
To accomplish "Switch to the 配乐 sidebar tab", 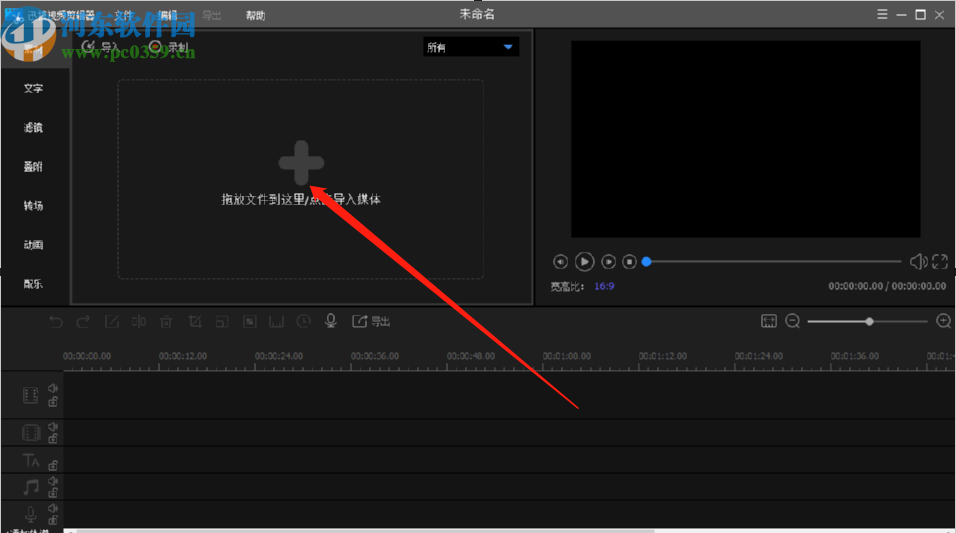I will [34, 284].
